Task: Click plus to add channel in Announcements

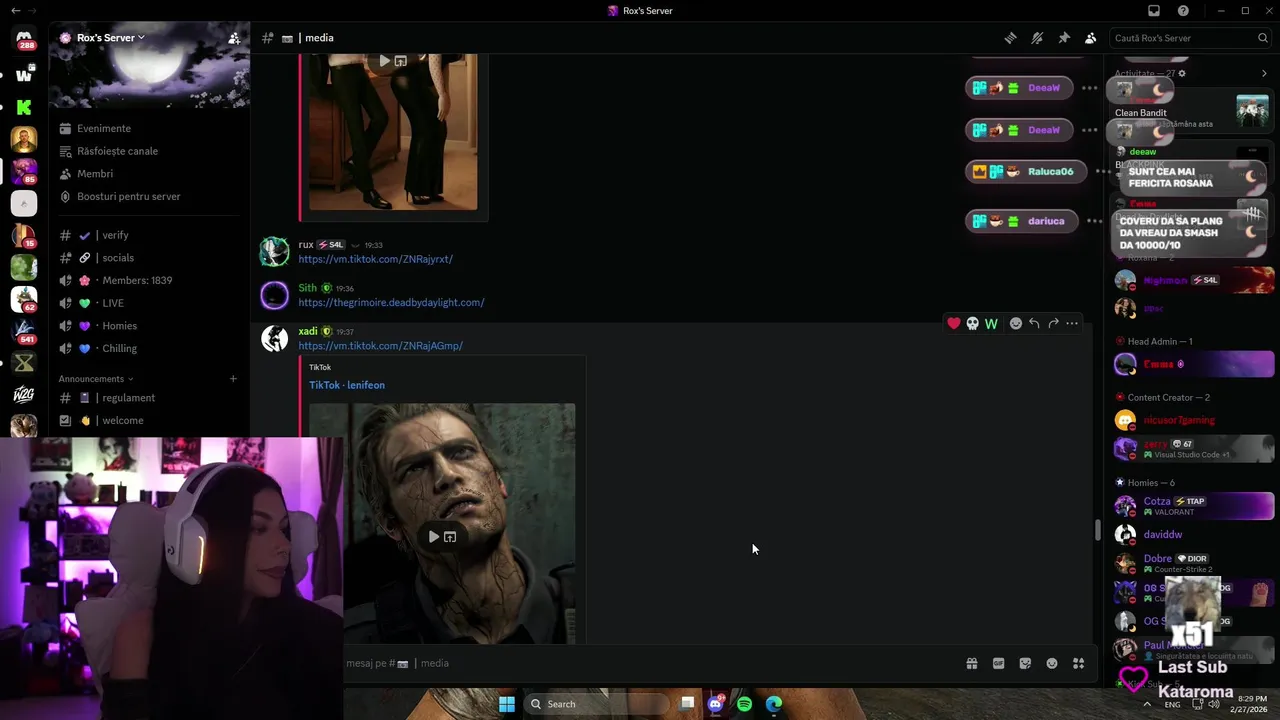Action: (233, 379)
